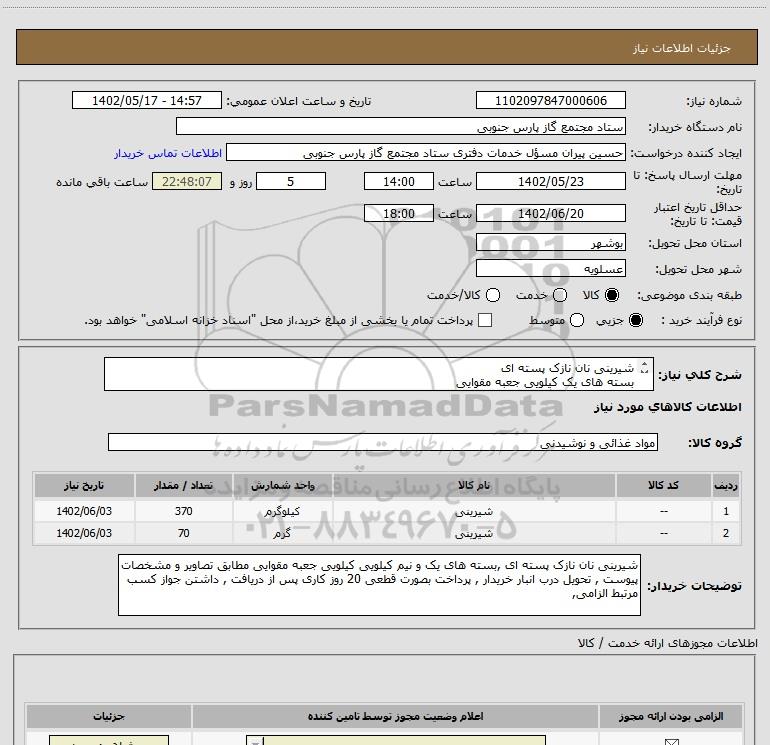Image resolution: width=770 pixels, height=745 pixels.
Task: Select the کالا/خدمت radio button
Action: 493,295
